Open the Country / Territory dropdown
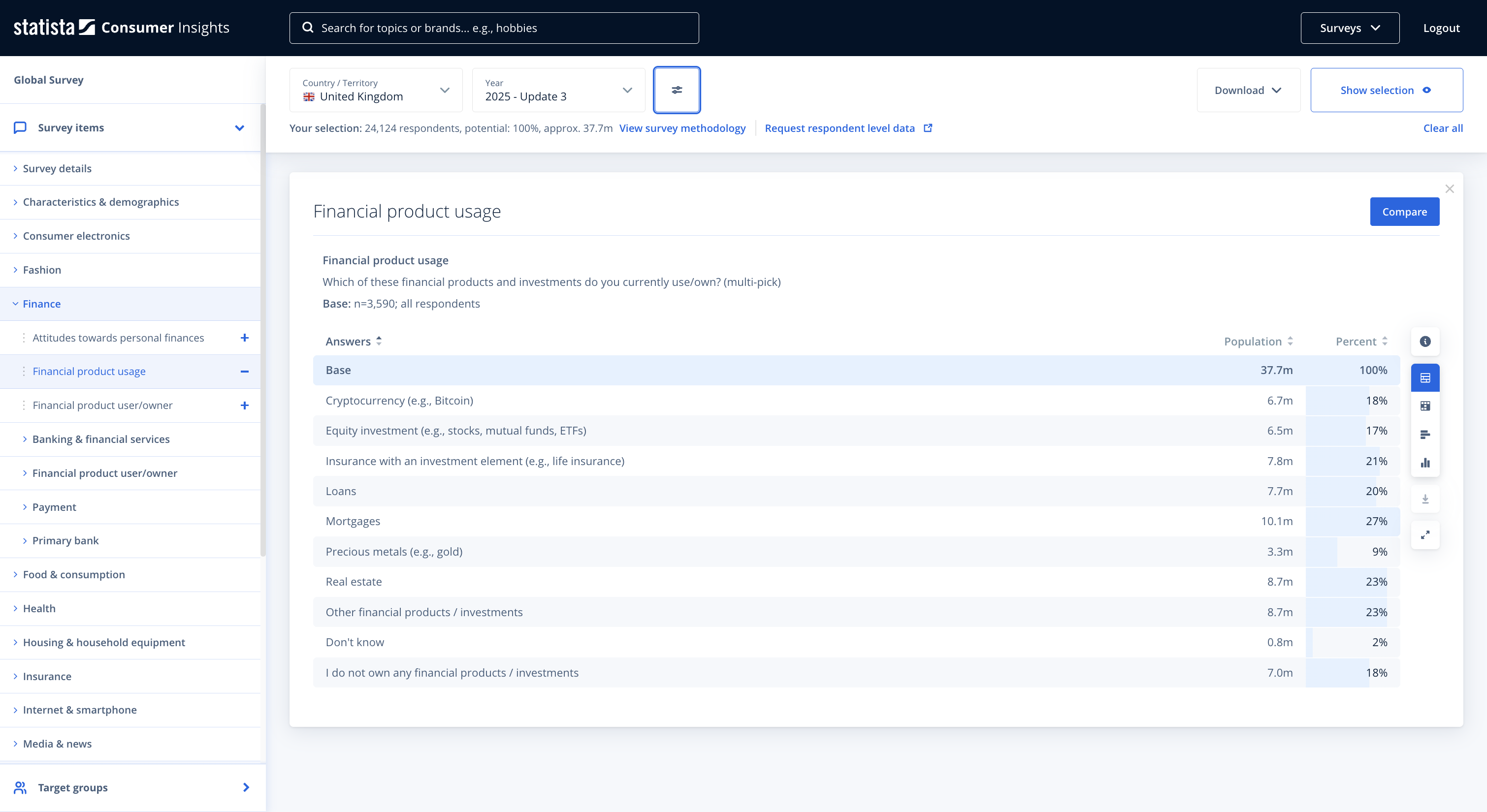This screenshot has height=812, width=1487. 376,90
